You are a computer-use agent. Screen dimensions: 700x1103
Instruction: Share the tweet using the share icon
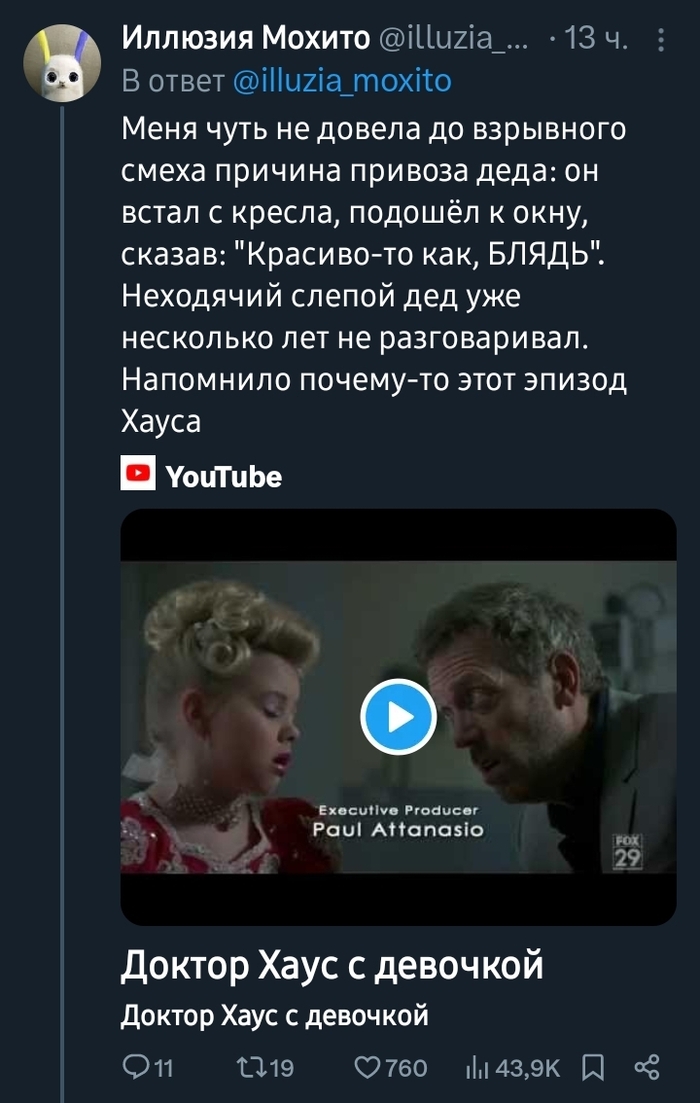(647, 1068)
